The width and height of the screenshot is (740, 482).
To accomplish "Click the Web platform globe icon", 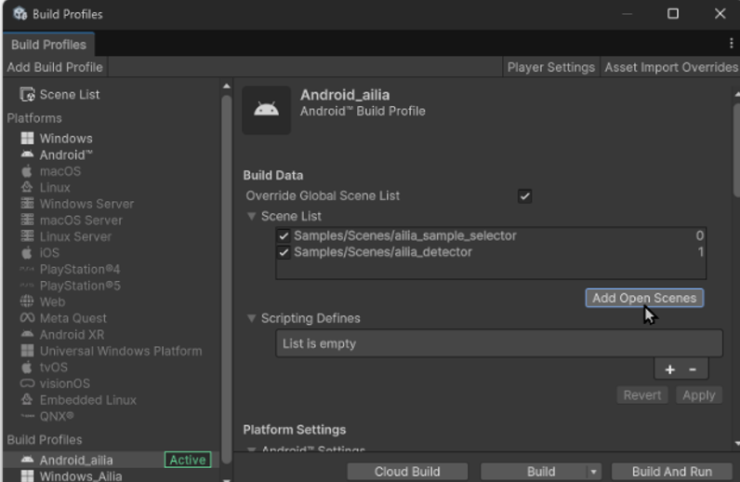I will coord(28,302).
